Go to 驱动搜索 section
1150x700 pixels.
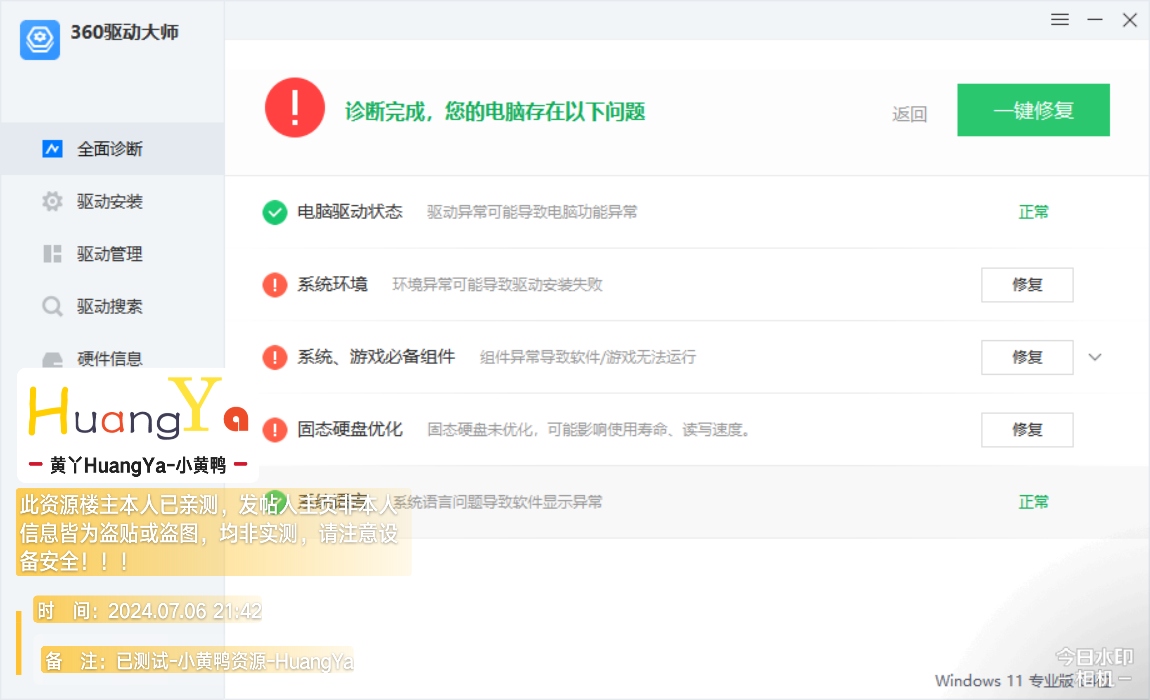(112, 306)
